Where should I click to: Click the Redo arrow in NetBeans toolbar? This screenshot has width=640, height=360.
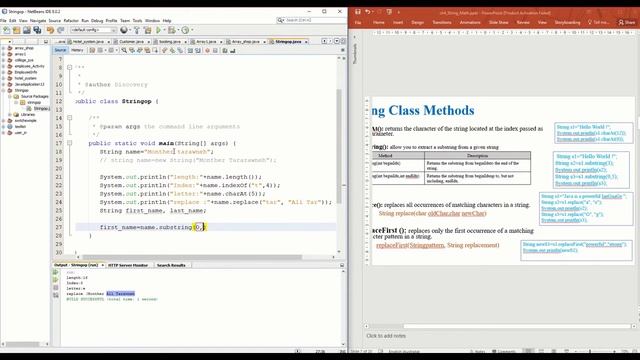[60, 30]
